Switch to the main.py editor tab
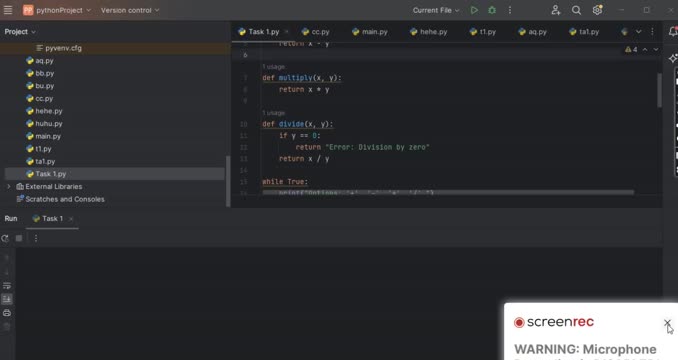678x360 pixels. [370, 32]
